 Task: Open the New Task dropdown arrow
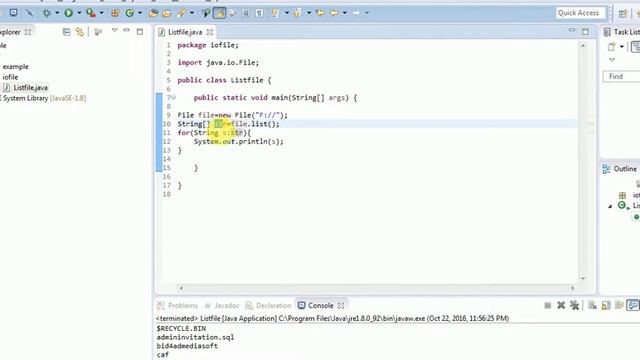point(622,47)
